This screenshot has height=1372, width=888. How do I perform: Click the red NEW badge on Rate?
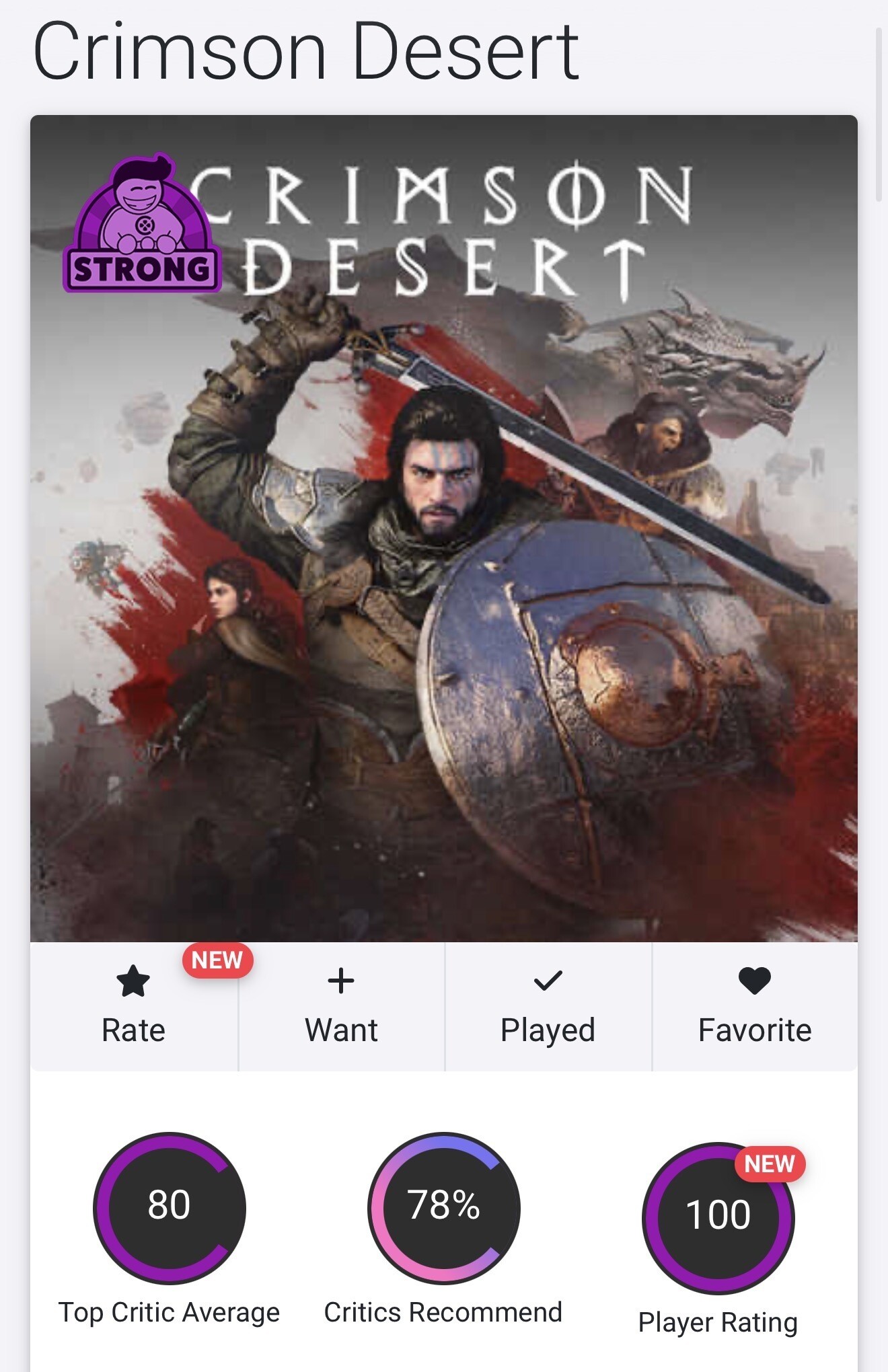click(x=217, y=960)
